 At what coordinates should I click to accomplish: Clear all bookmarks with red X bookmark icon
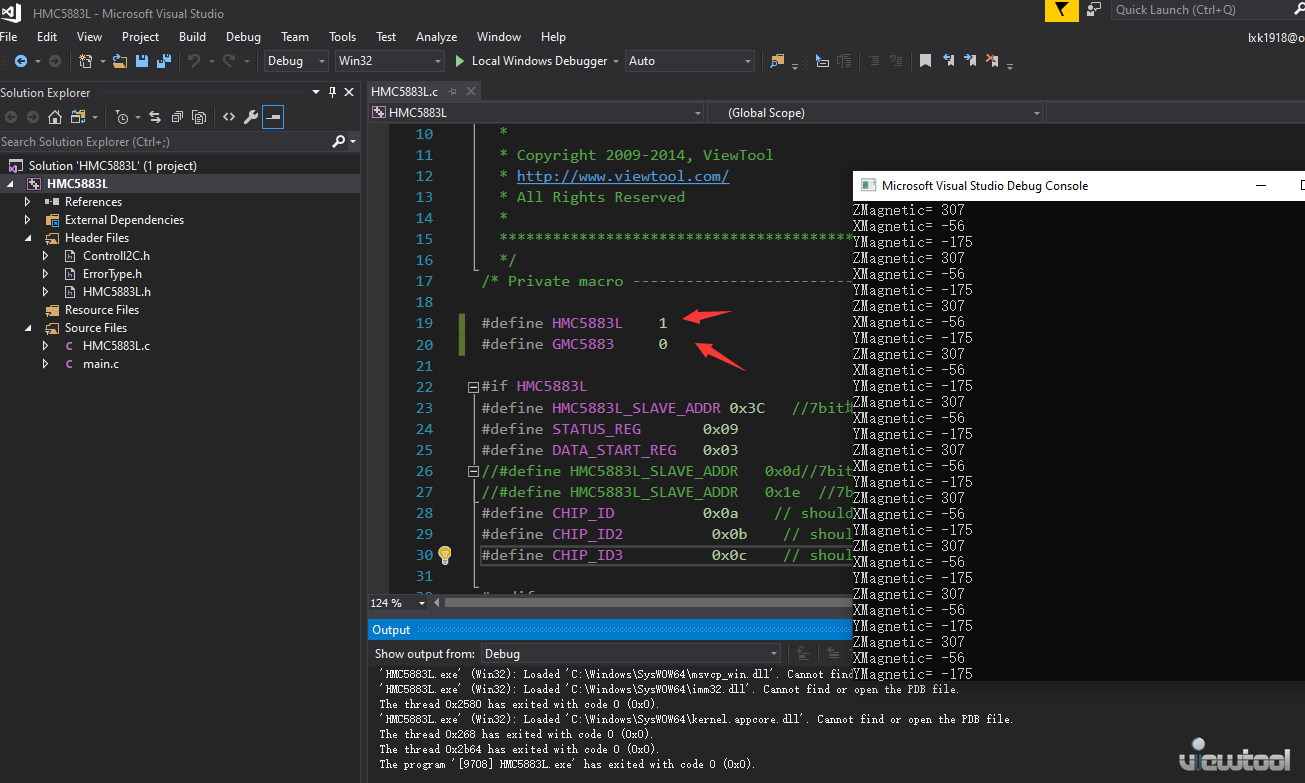(x=992, y=61)
